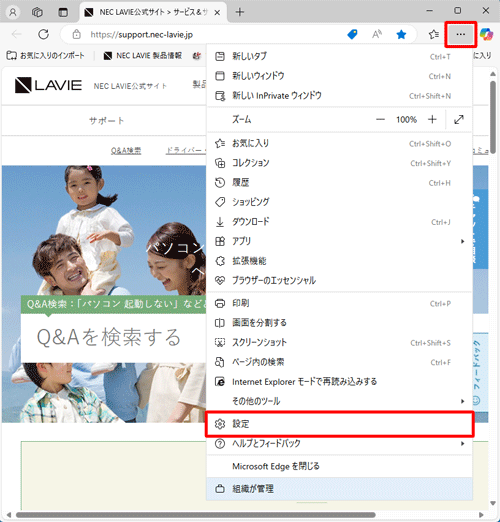Click the back arrow button

tap(16, 34)
